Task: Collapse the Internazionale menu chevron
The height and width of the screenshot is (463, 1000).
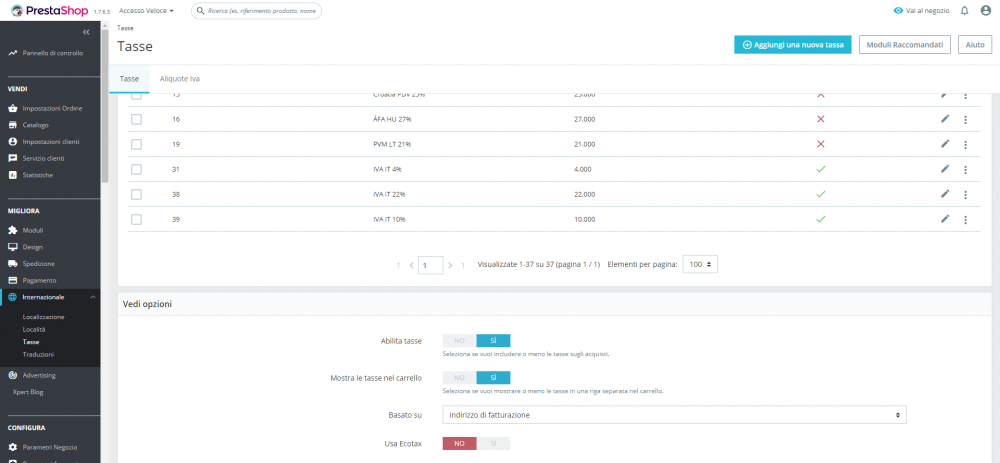Action: 92,297
